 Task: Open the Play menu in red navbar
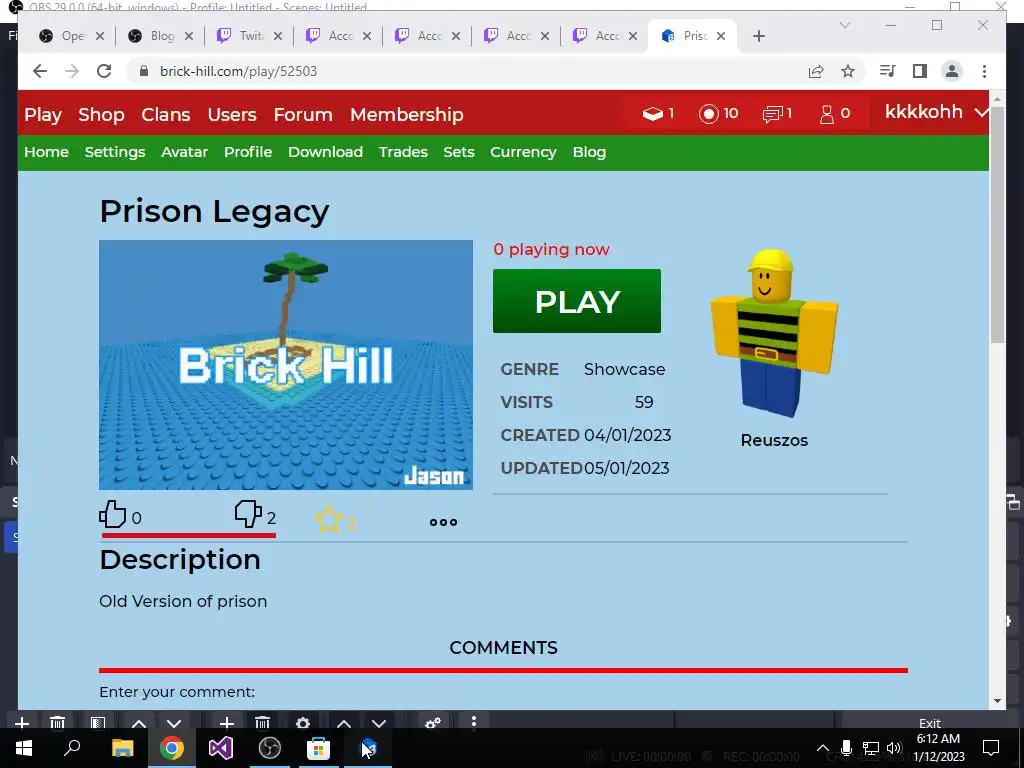click(43, 114)
